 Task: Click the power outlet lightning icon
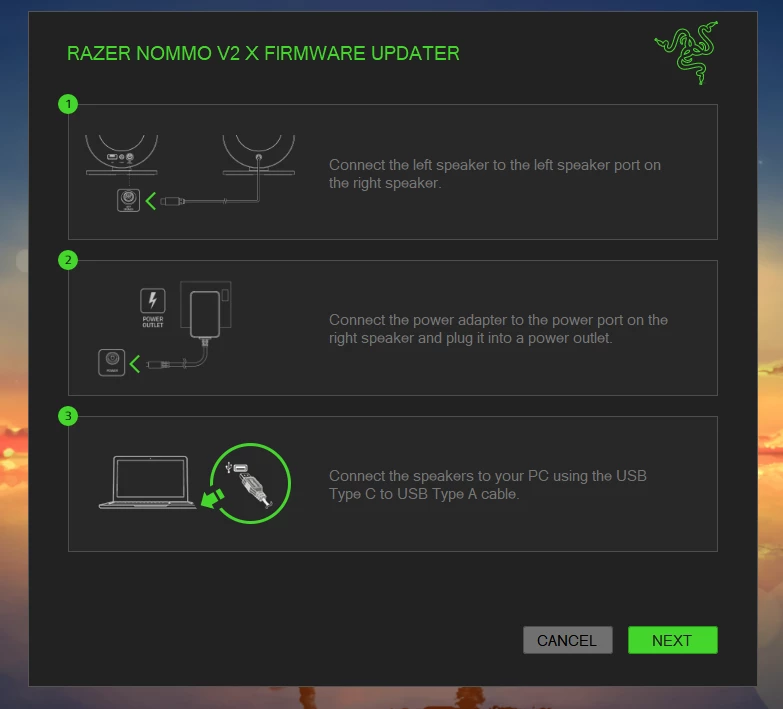coord(153,301)
